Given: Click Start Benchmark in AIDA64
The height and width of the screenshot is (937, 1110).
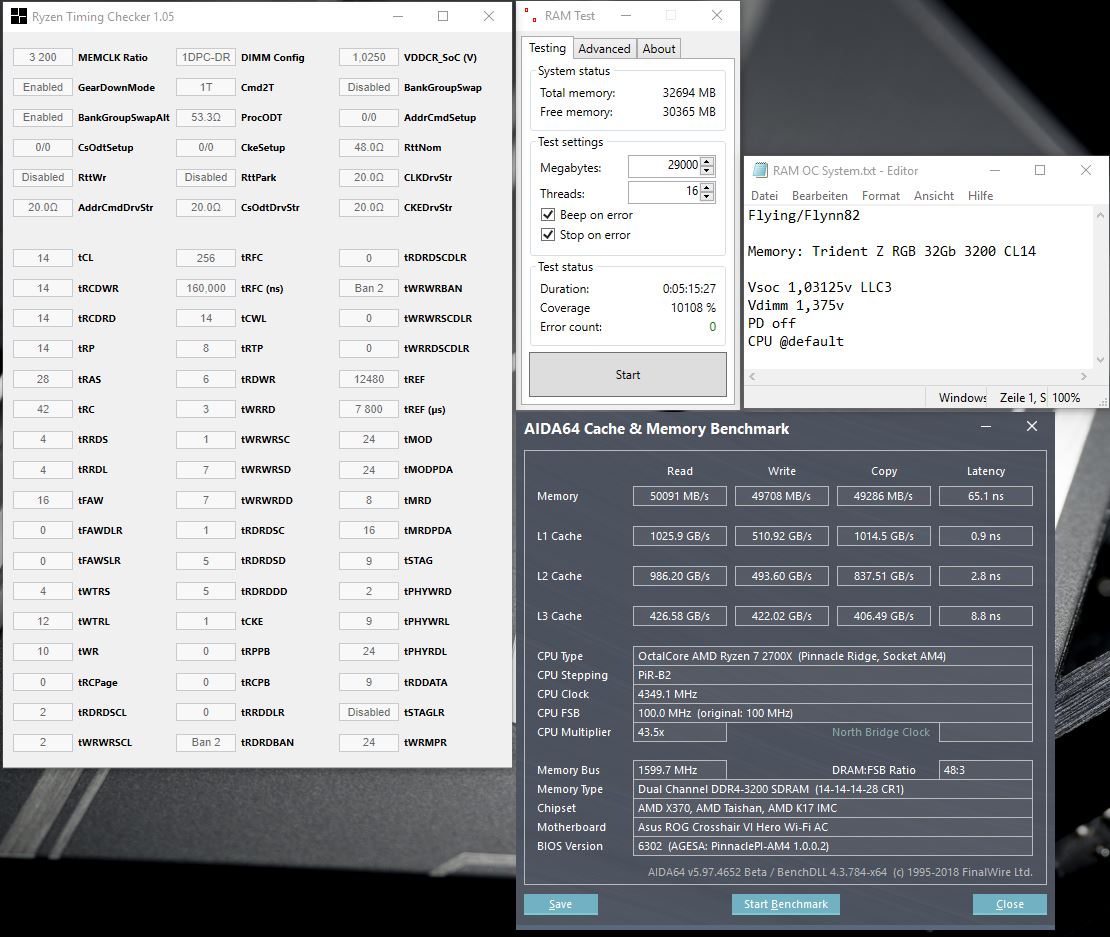Looking at the screenshot, I should pos(786,904).
